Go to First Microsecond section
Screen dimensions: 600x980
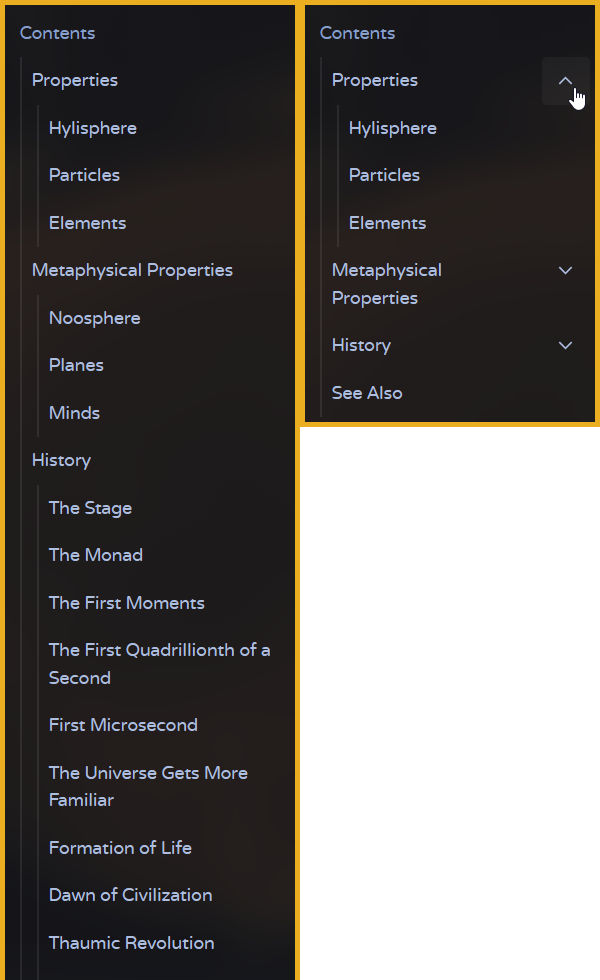[x=123, y=725]
